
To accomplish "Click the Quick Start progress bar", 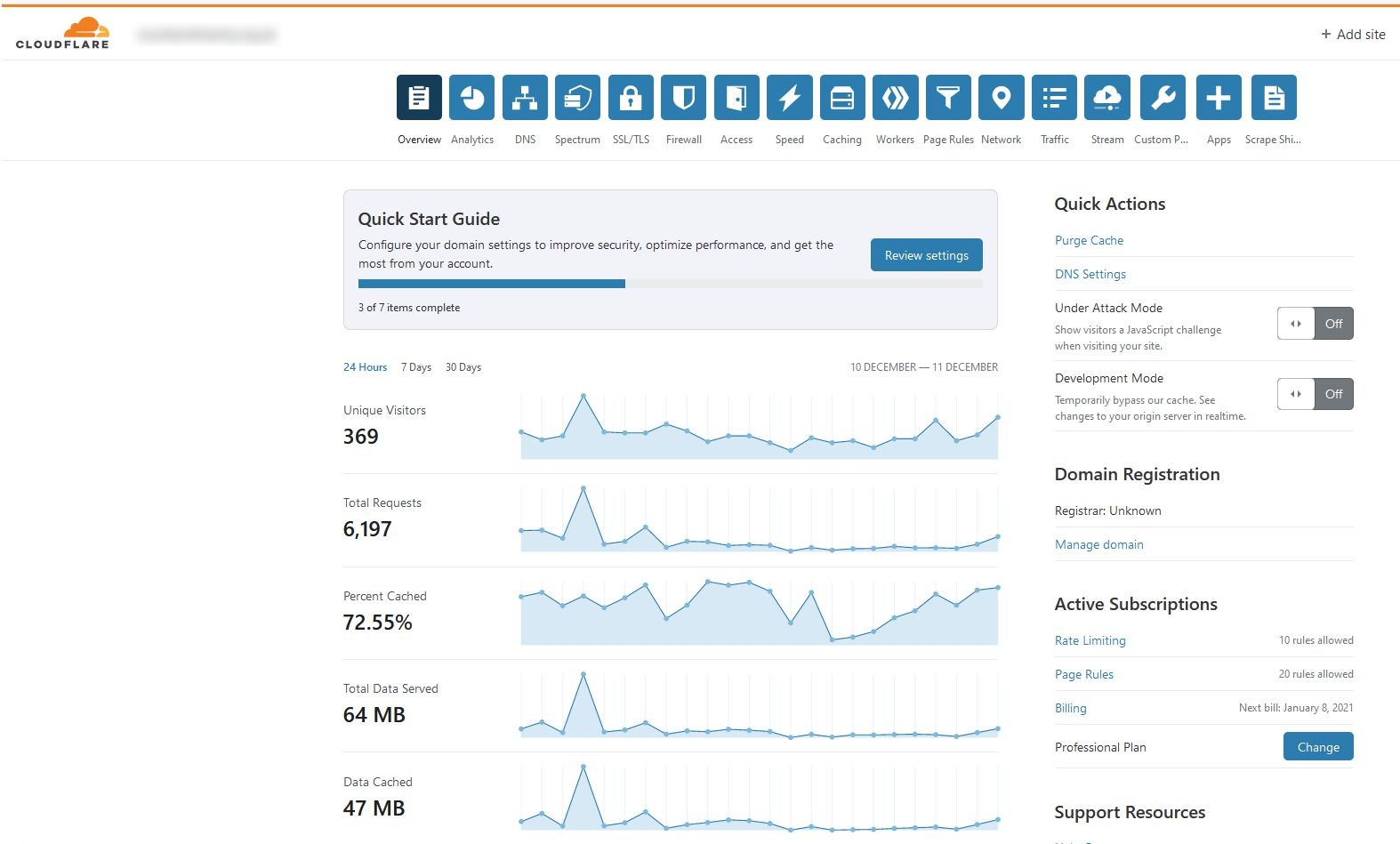I will coord(671,284).
